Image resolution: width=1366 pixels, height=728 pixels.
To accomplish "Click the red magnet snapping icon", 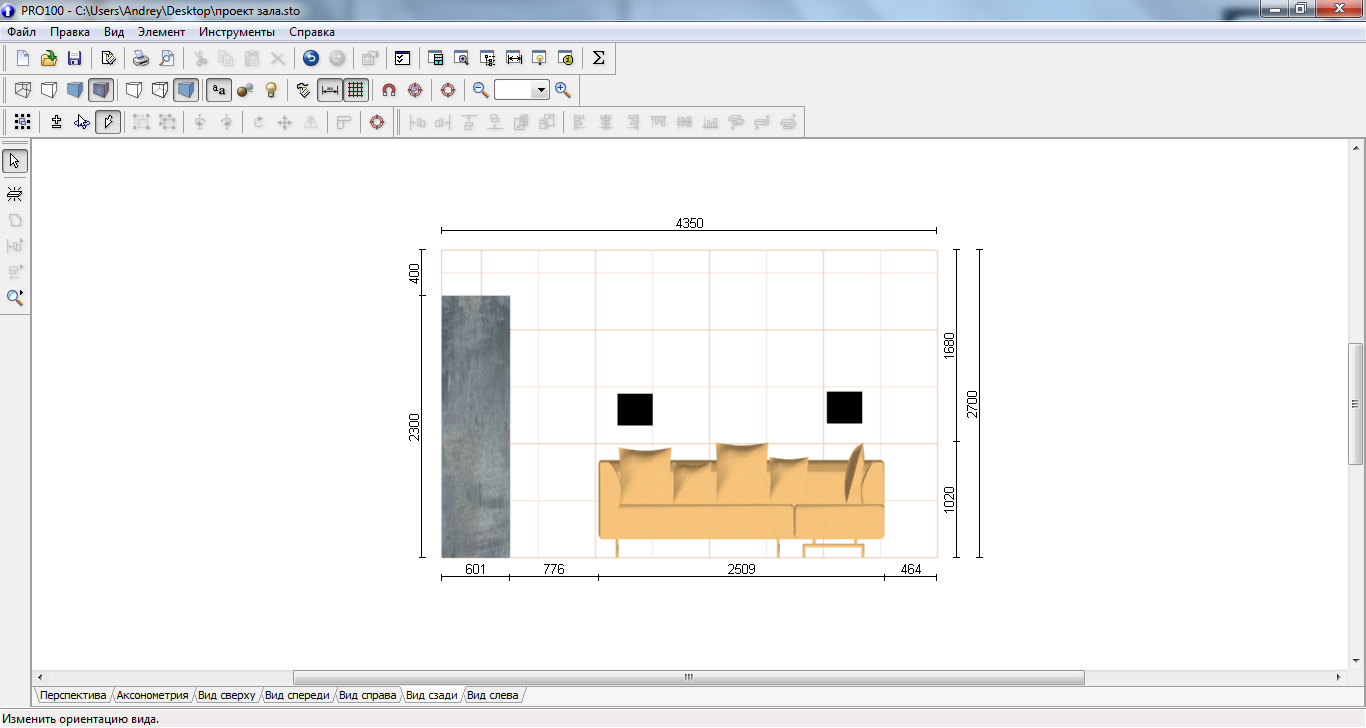I will (390, 90).
